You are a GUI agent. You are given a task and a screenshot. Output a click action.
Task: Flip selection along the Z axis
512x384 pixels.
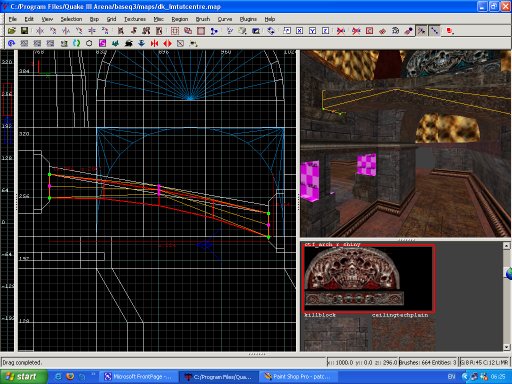(x=92, y=31)
